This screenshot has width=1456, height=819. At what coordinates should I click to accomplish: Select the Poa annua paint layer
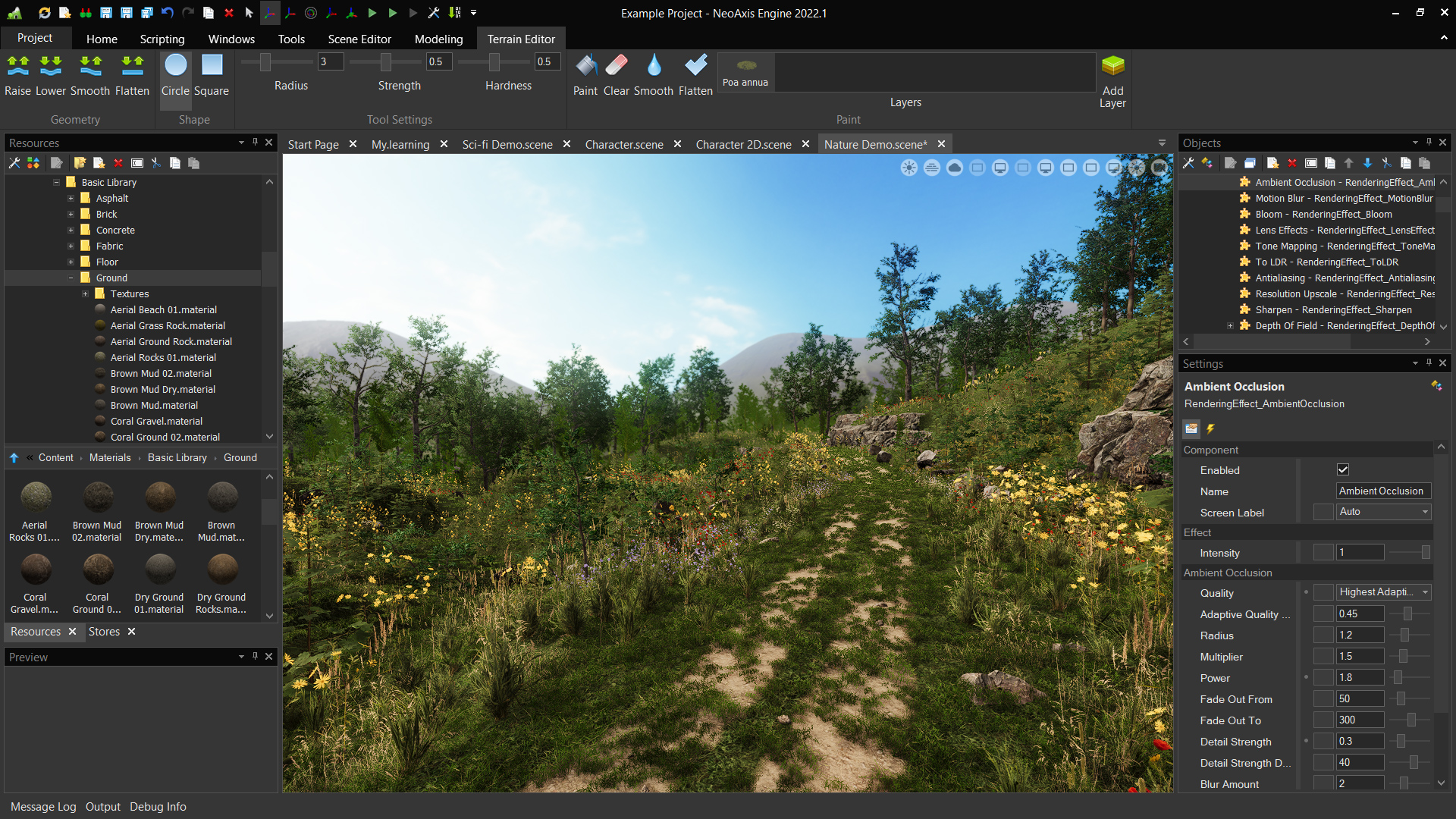coord(745,72)
